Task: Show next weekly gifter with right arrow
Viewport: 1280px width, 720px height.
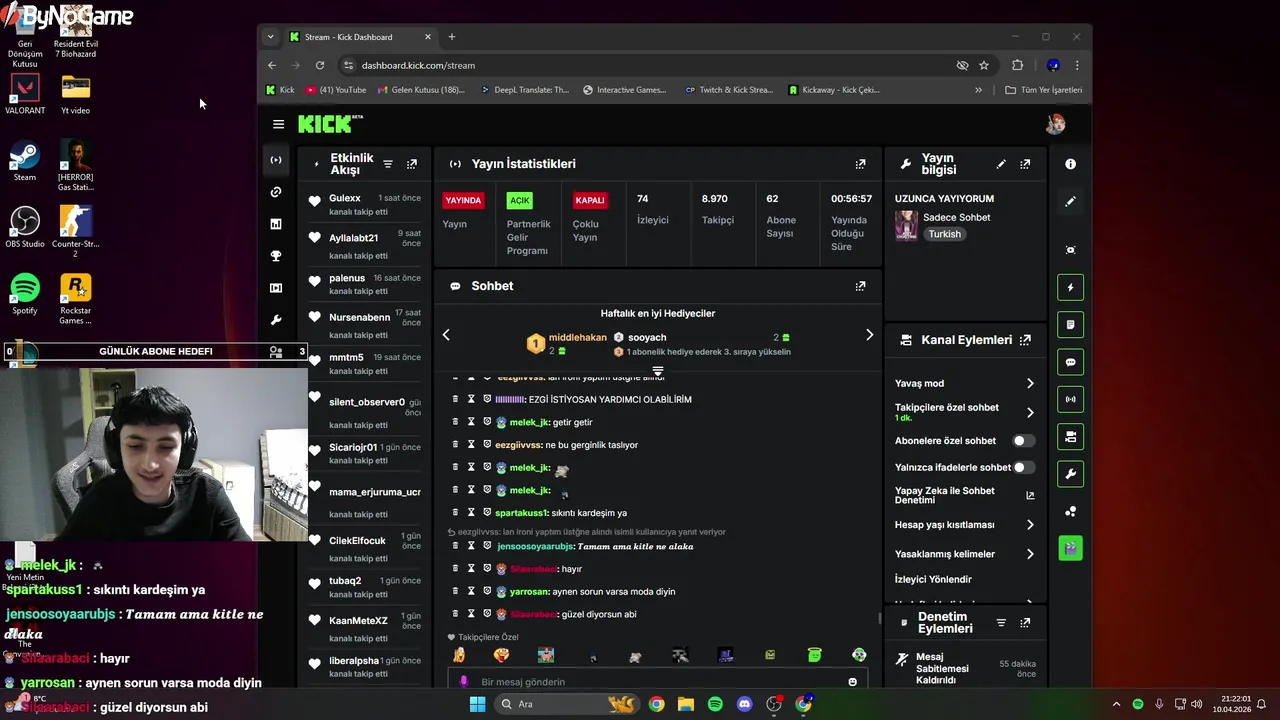Action: (x=869, y=335)
